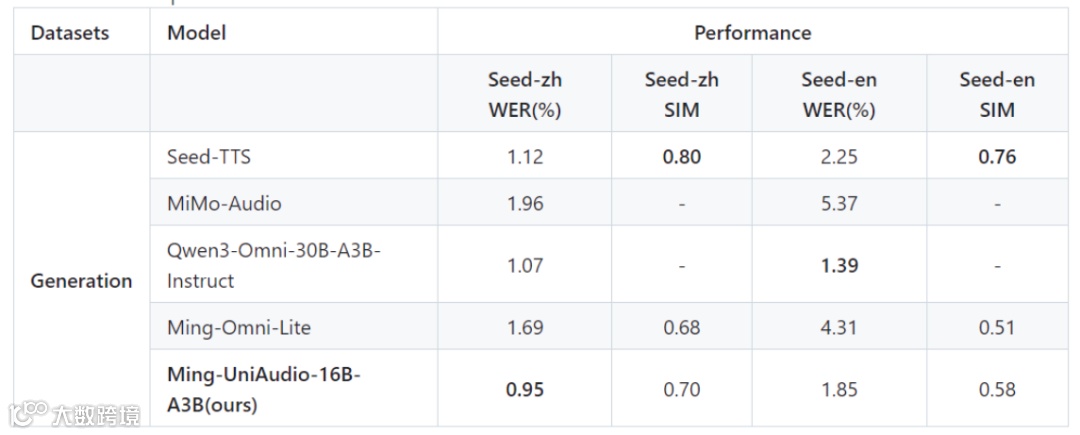
Task: Select the Model column header
Action: point(196,32)
